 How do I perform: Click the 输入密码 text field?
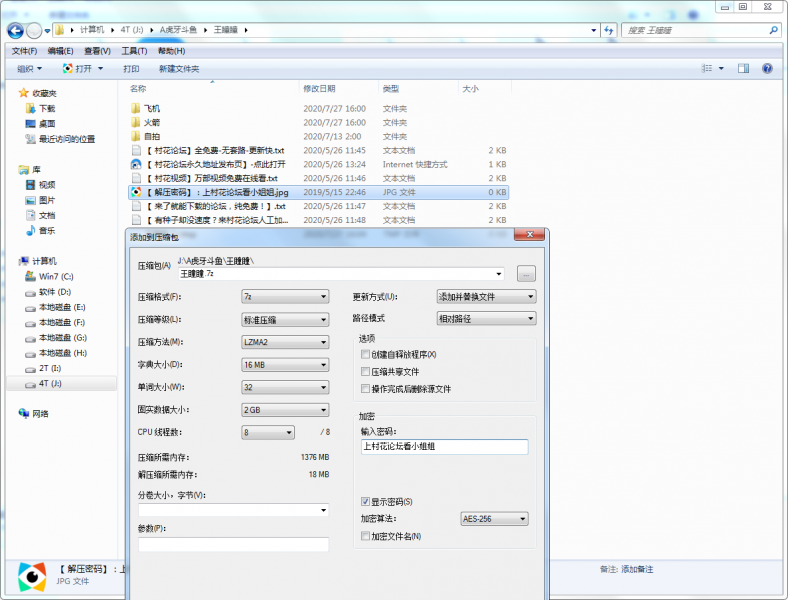[444, 446]
